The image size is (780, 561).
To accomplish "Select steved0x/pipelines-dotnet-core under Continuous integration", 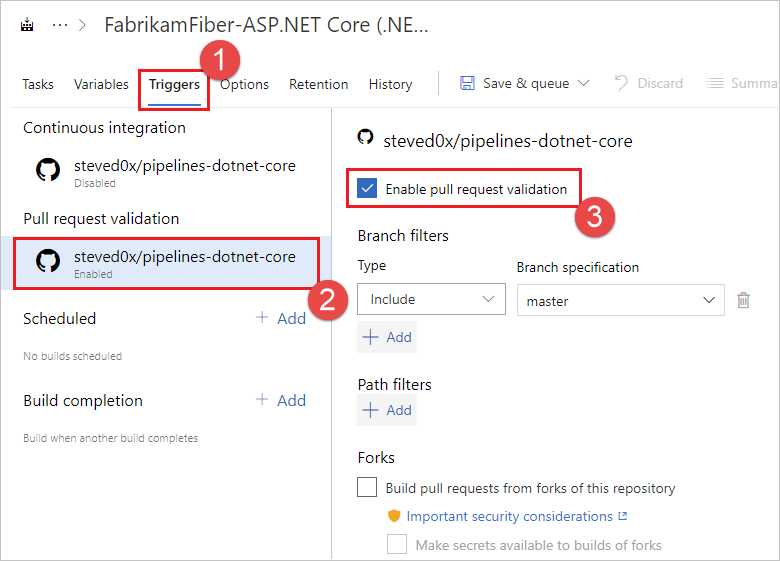I will pyautogui.click(x=184, y=166).
